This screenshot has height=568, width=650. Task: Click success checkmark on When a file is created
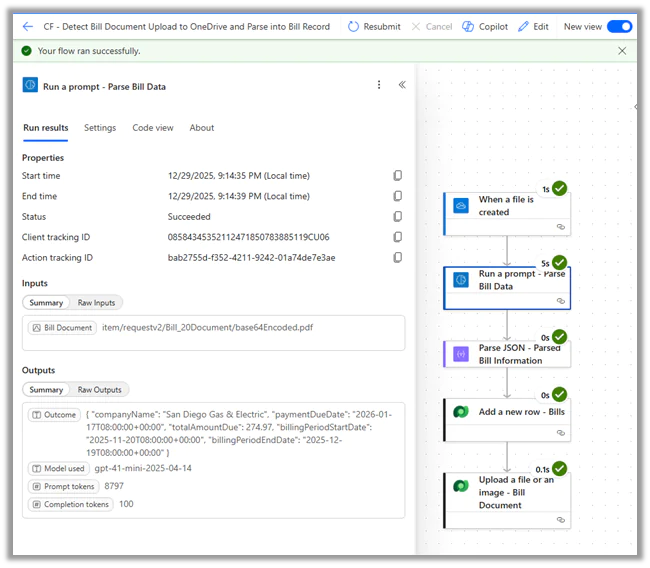[x=560, y=189]
